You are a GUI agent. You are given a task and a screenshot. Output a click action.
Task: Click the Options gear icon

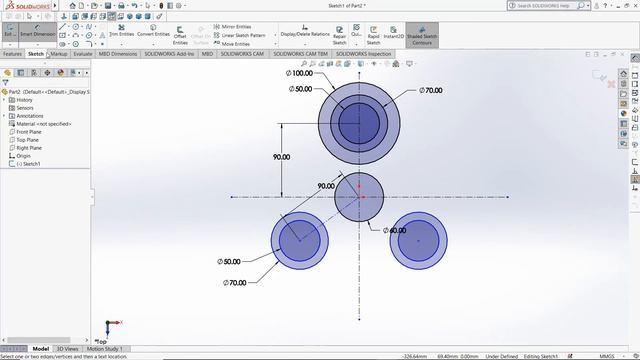tap(178, 6)
